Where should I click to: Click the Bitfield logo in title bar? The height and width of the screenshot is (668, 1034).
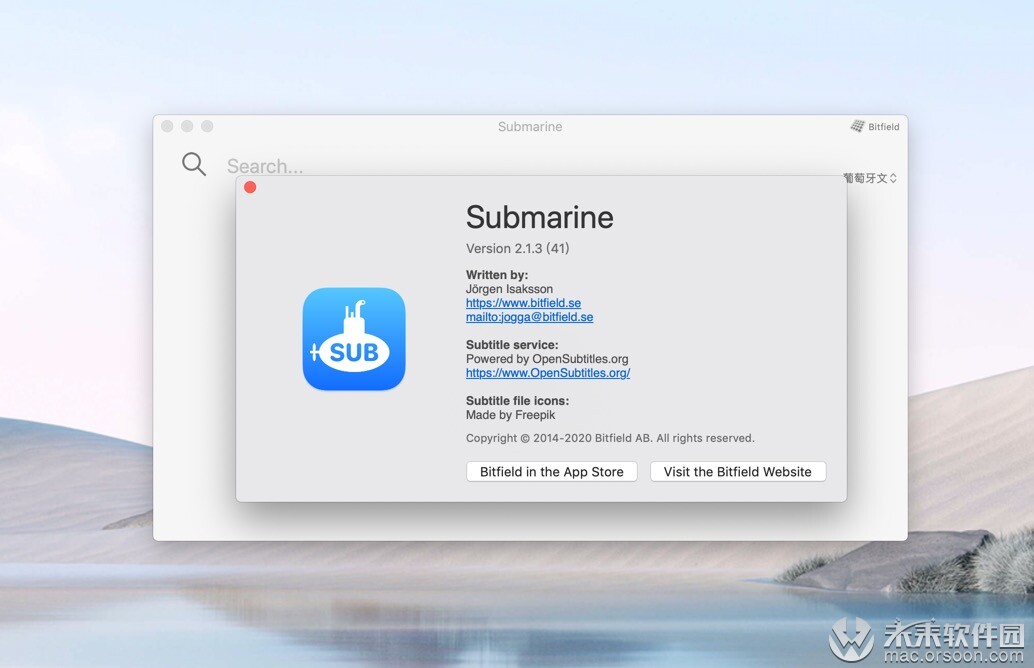point(874,127)
